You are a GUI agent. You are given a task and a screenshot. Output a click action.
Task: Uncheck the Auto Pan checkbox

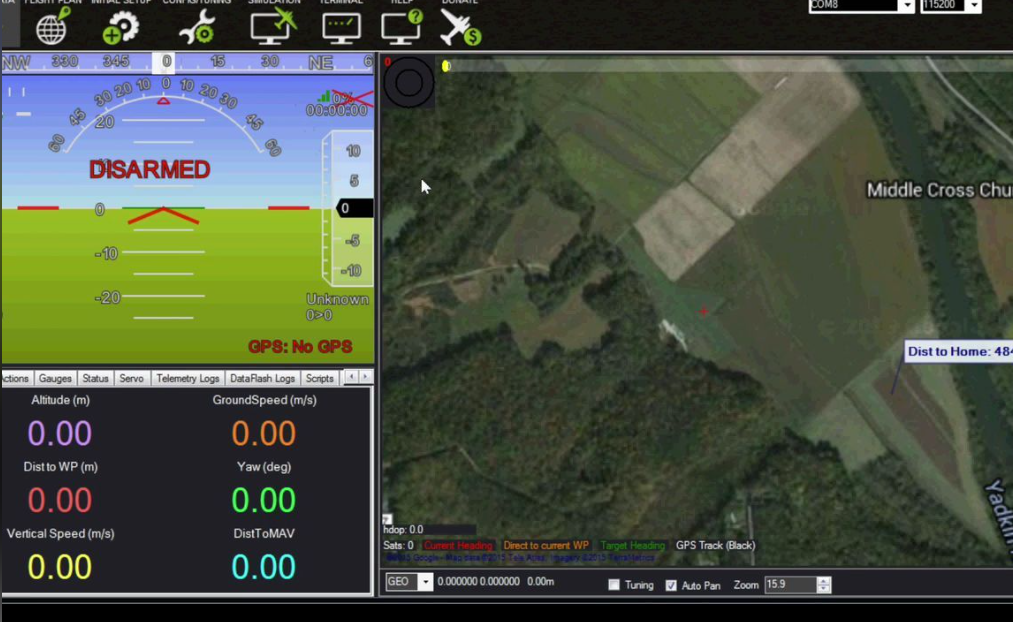[671, 585]
